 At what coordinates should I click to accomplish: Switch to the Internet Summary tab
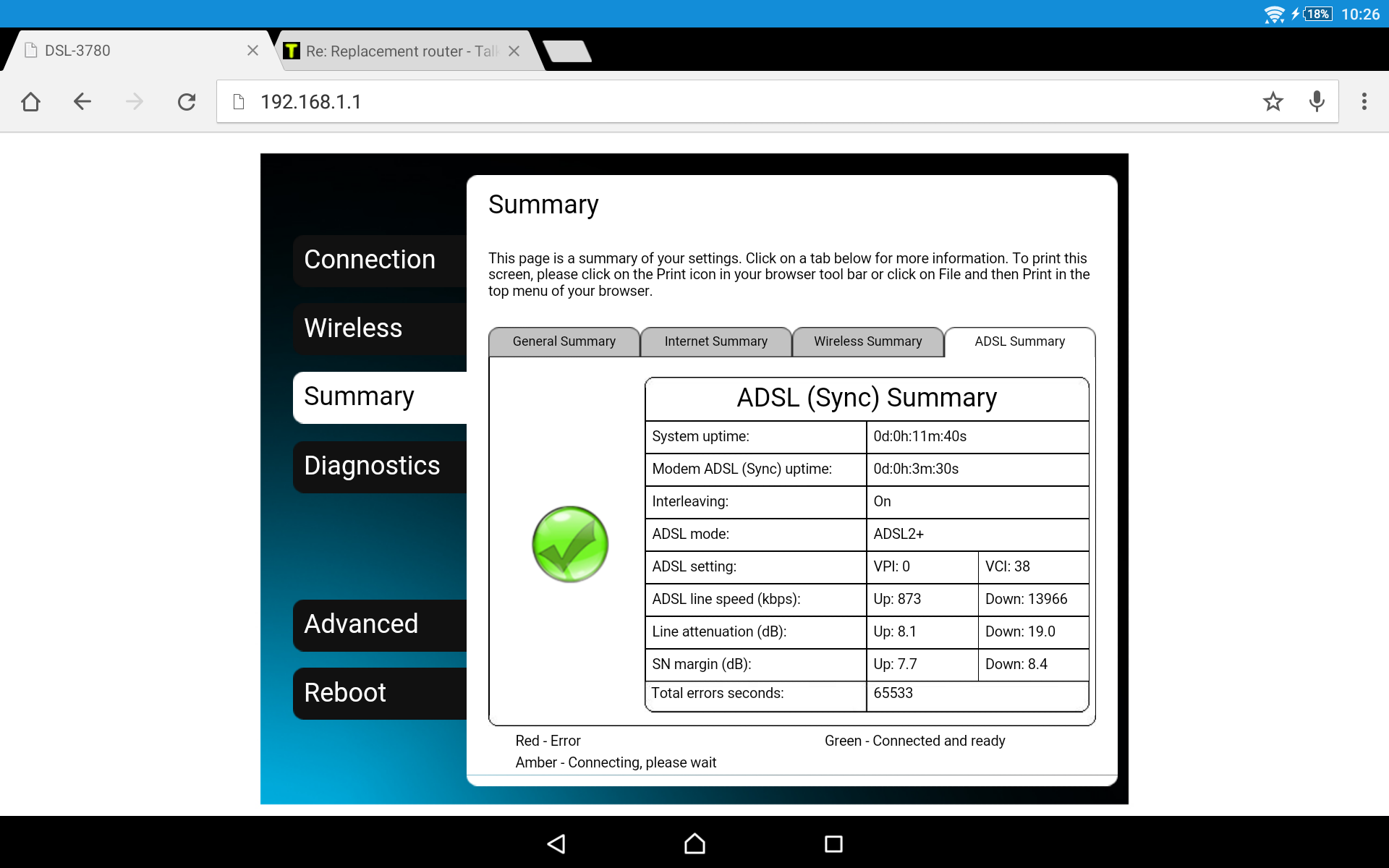tap(715, 341)
